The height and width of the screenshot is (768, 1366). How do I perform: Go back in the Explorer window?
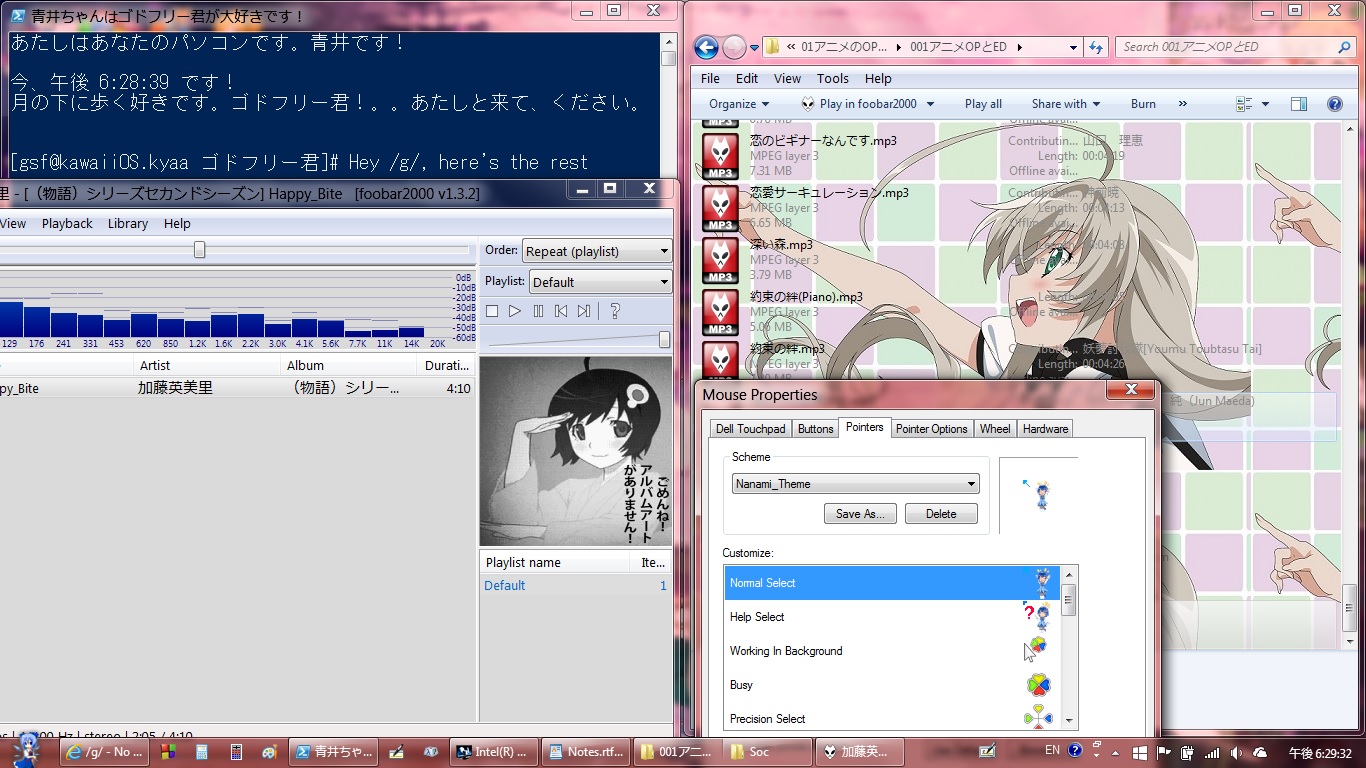706,47
